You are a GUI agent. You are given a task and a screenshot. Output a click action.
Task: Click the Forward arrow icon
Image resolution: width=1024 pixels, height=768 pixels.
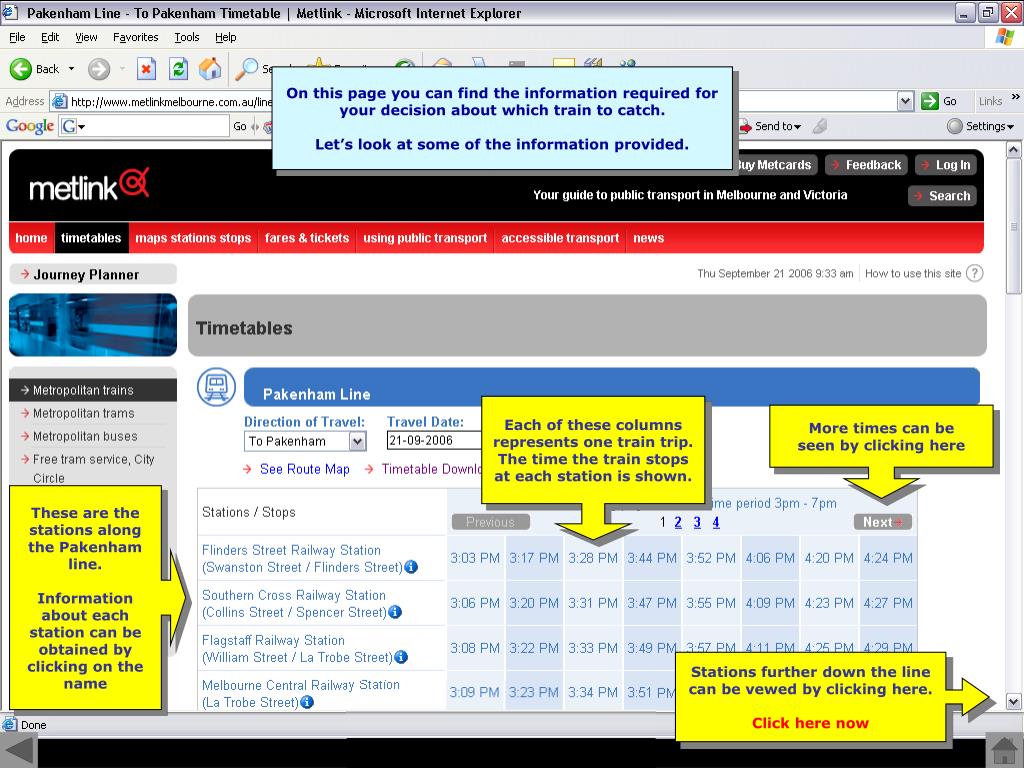pos(99,69)
